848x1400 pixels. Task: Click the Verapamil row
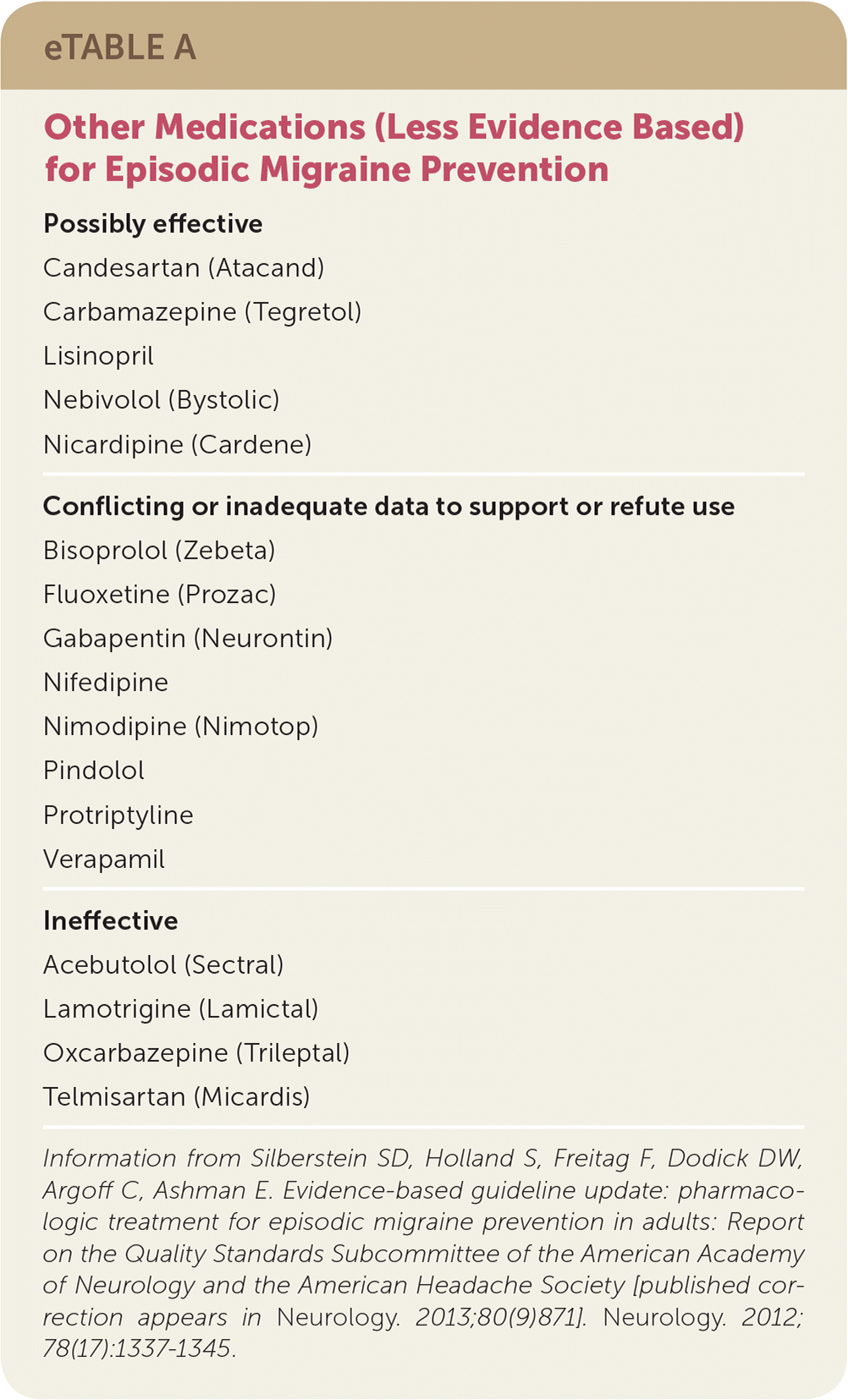pyautogui.click(x=104, y=859)
